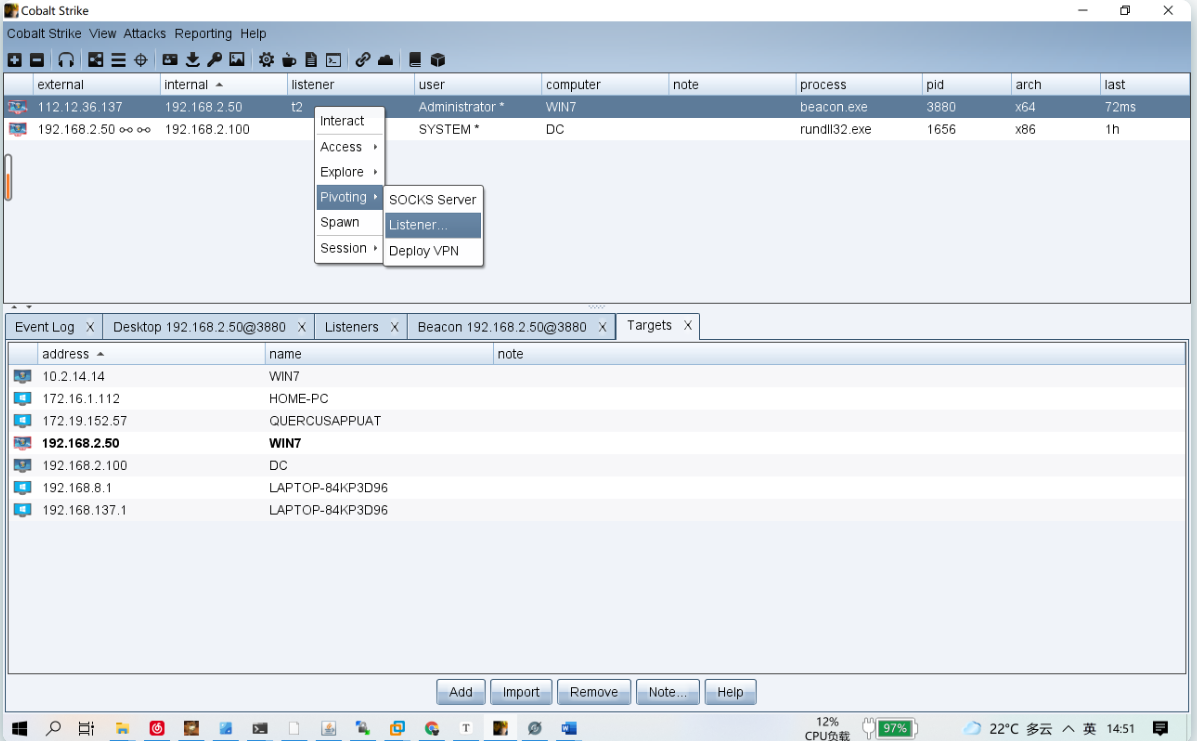Screen dimensions: 1197x741
Task: Click the terminal scripted web delivery icon
Action: (334, 60)
